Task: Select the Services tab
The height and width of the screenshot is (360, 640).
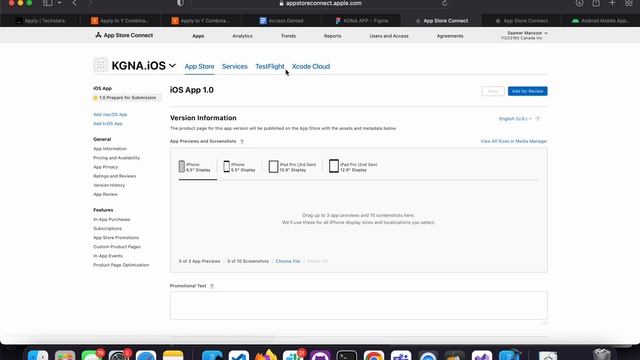Action: pos(235,66)
